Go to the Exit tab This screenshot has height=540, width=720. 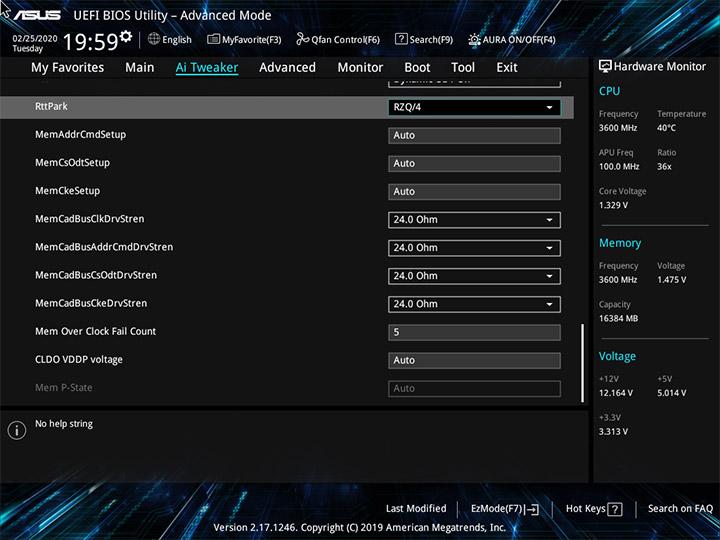(506, 68)
